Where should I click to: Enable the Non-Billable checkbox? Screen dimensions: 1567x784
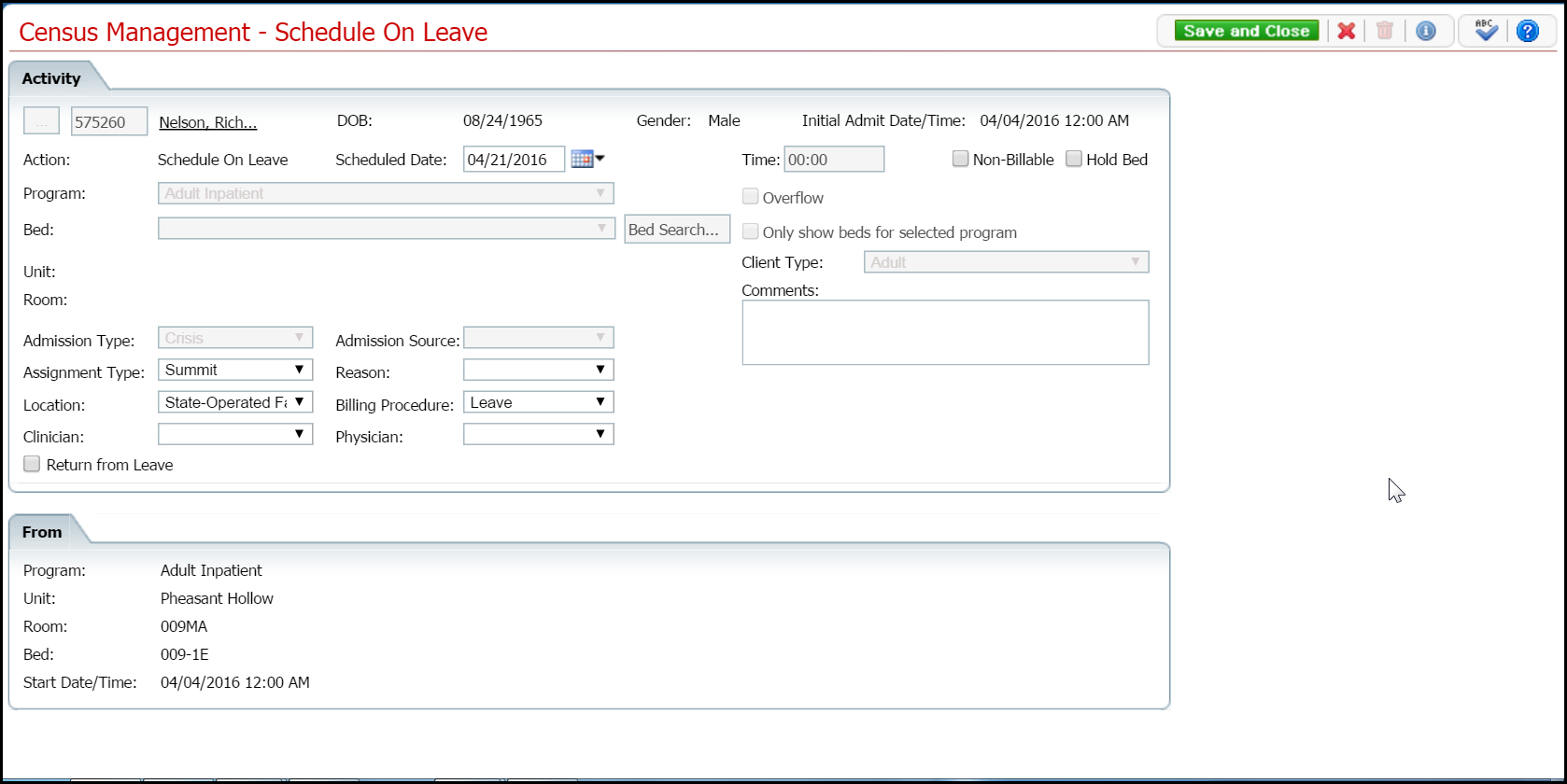960,160
